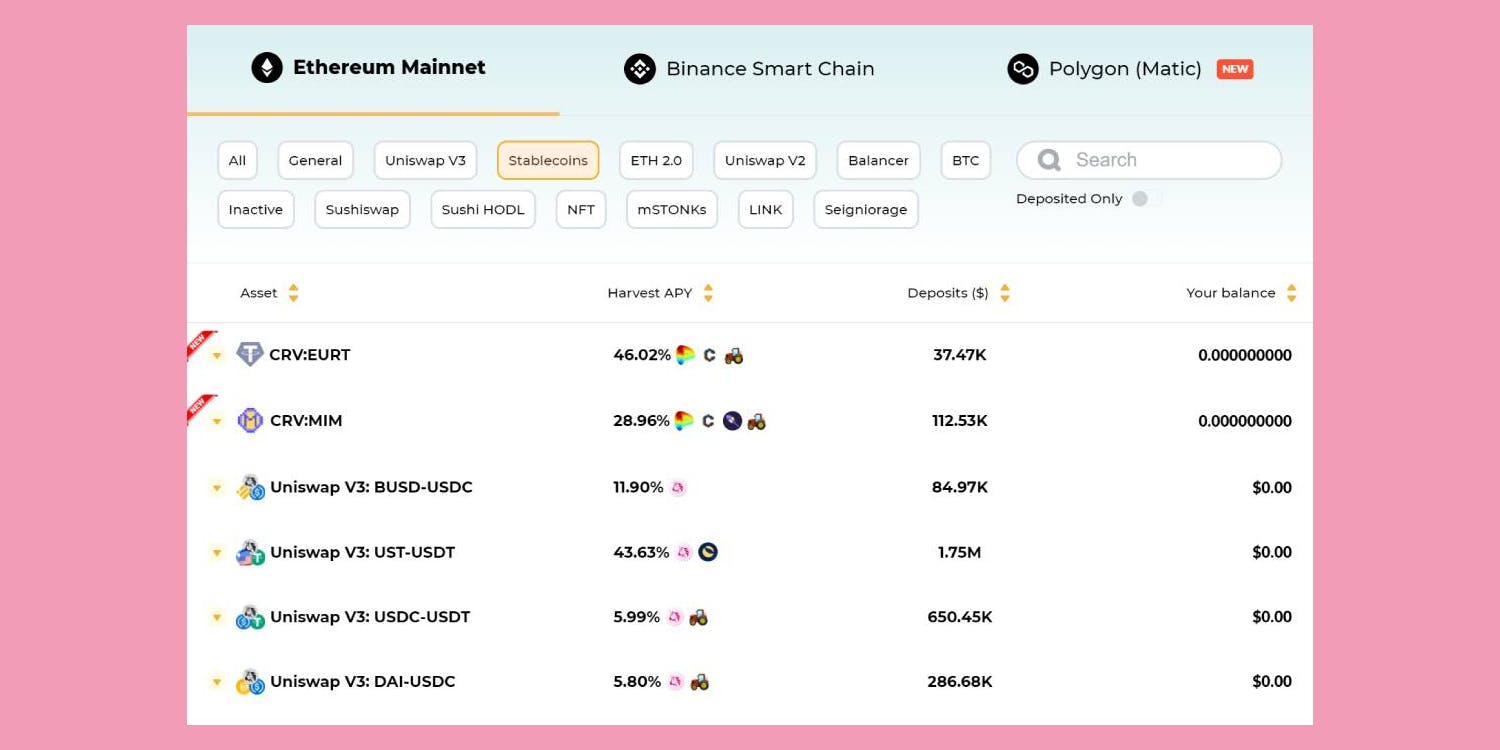
Task: Sort by Asset column arrows
Action: click(x=293, y=293)
